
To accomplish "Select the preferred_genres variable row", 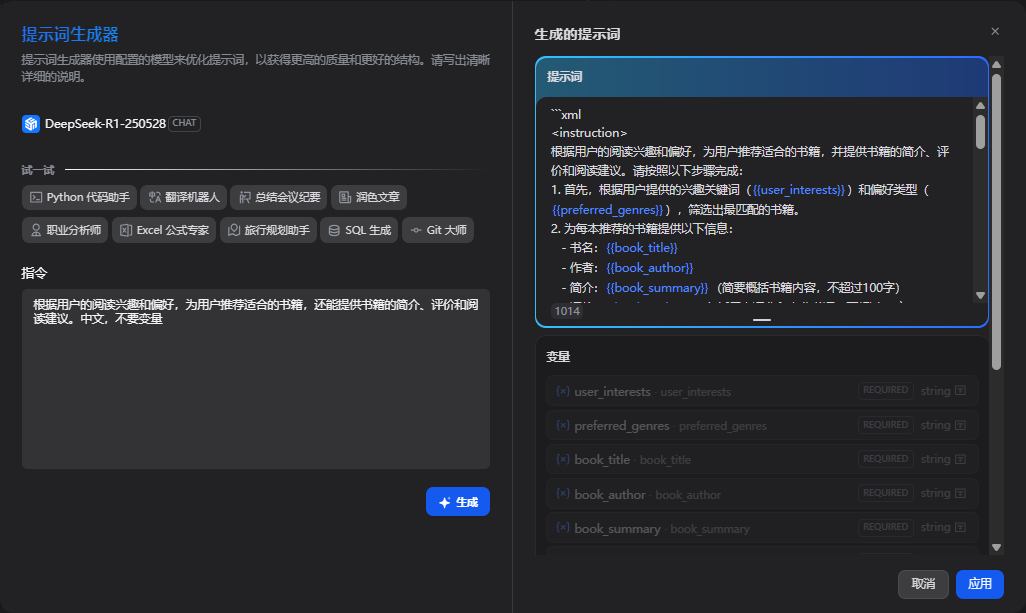I will [x=762, y=425].
